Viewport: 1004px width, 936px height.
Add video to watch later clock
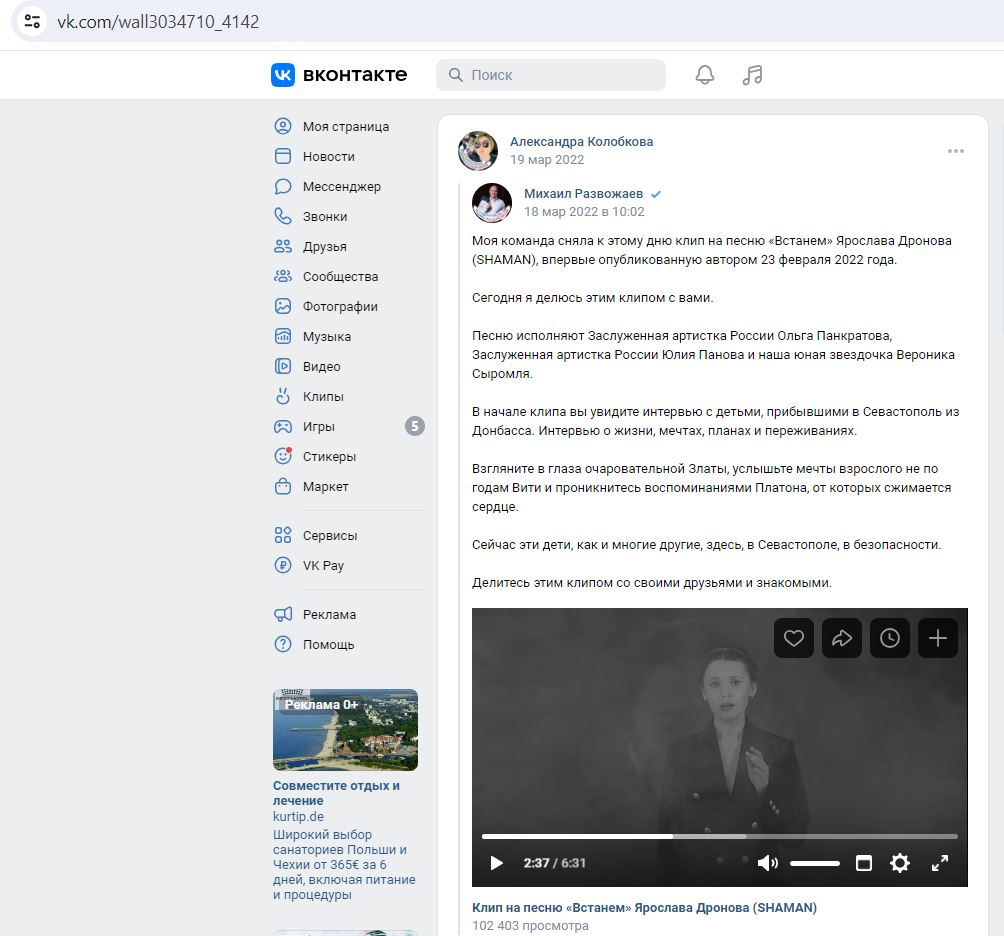pyautogui.click(x=890, y=638)
